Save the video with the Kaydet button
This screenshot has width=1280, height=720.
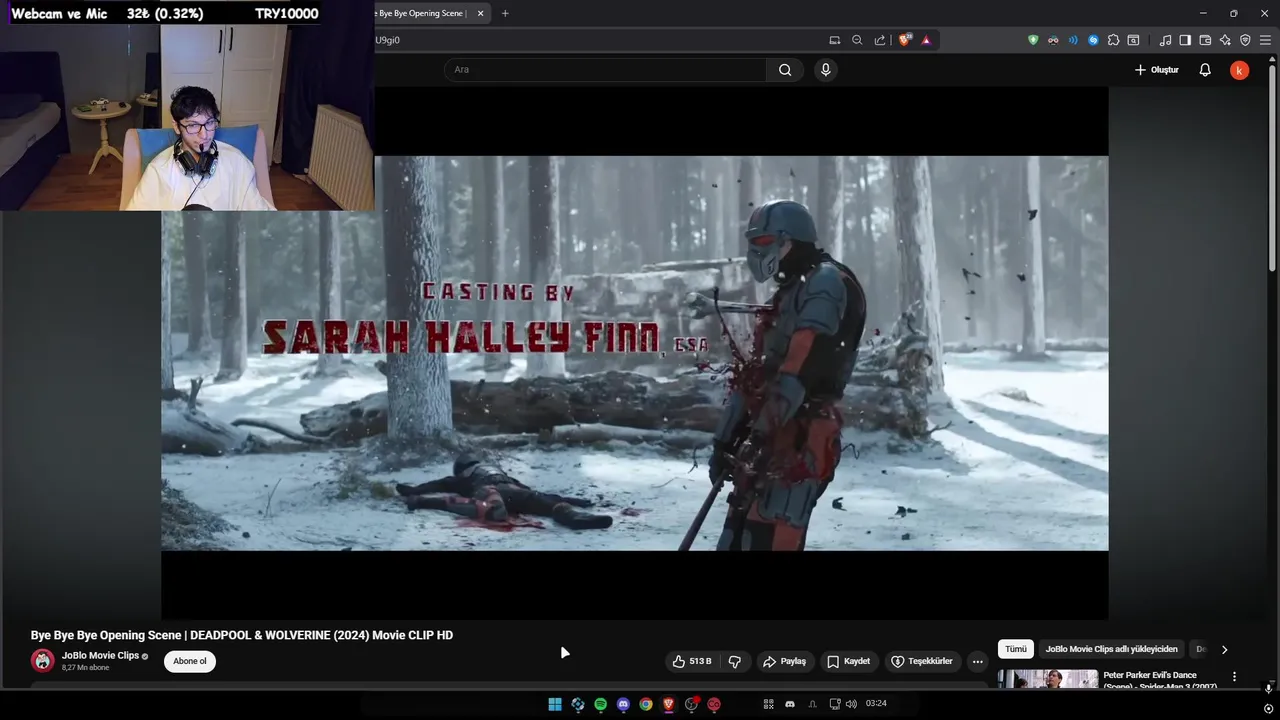pos(848,661)
